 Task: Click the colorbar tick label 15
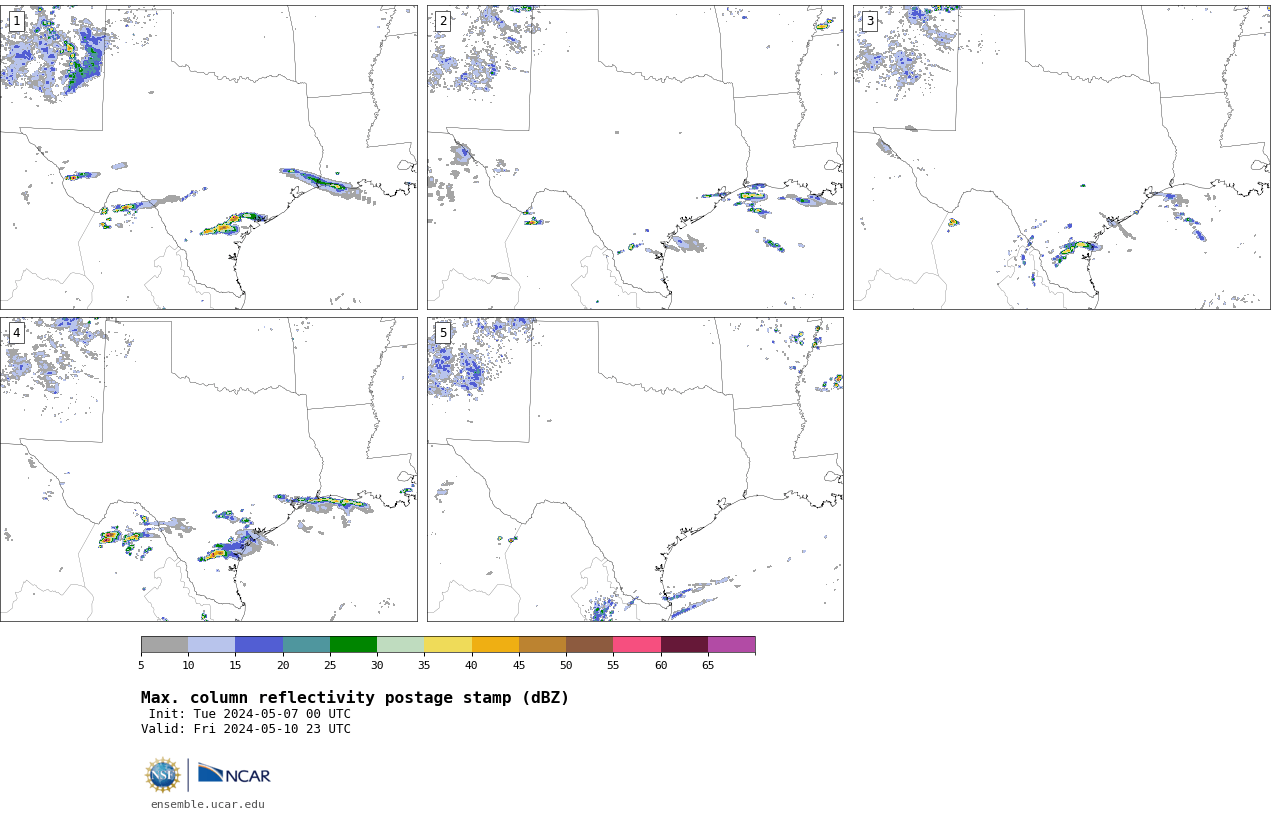(x=236, y=665)
